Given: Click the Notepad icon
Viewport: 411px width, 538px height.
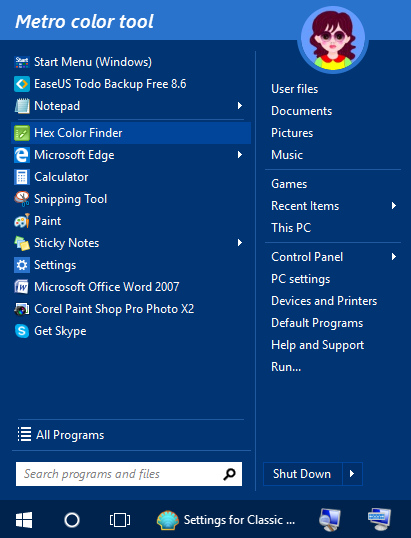Looking at the screenshot, I should point(22,106).
